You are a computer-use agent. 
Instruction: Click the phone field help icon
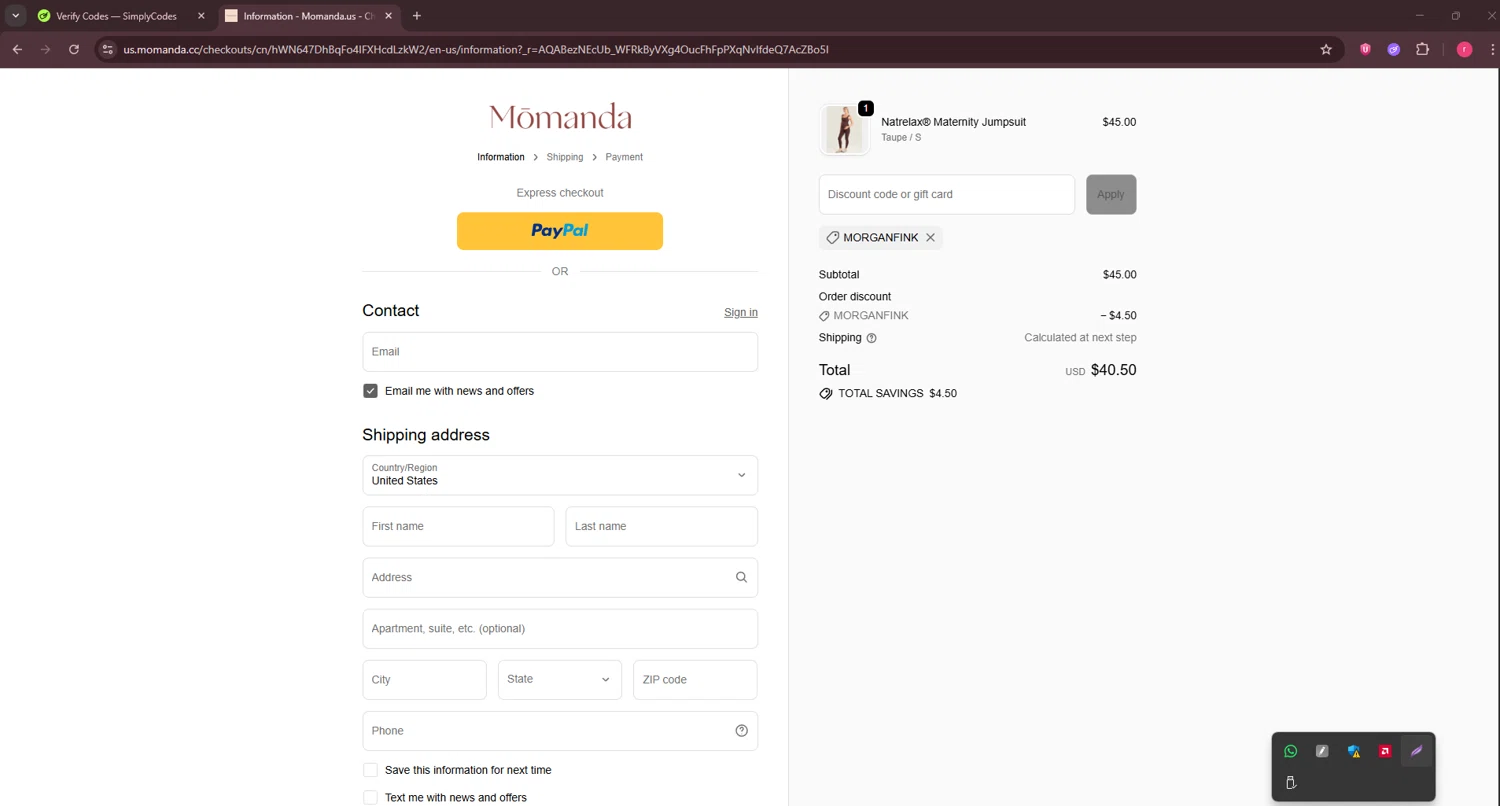741,731
